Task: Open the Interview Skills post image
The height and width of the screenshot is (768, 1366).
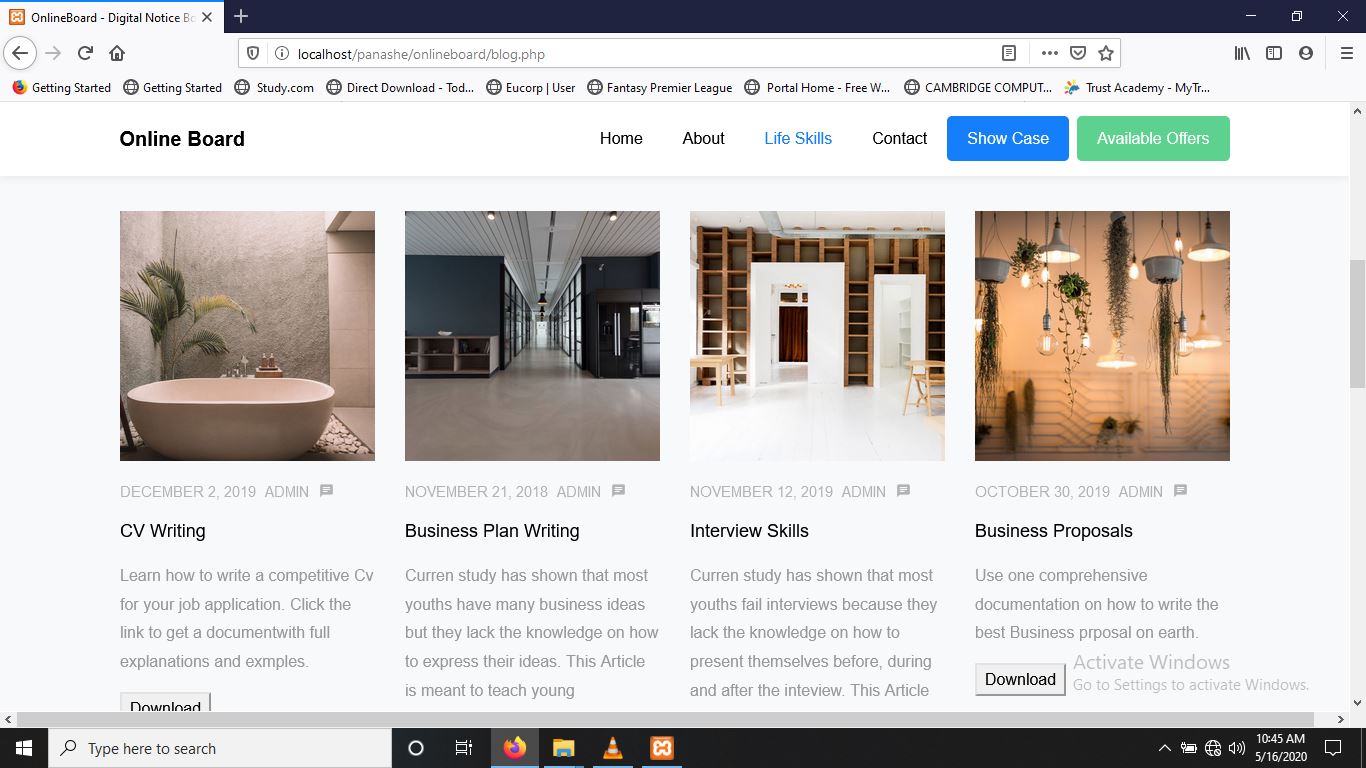Action: pos(817,335)
